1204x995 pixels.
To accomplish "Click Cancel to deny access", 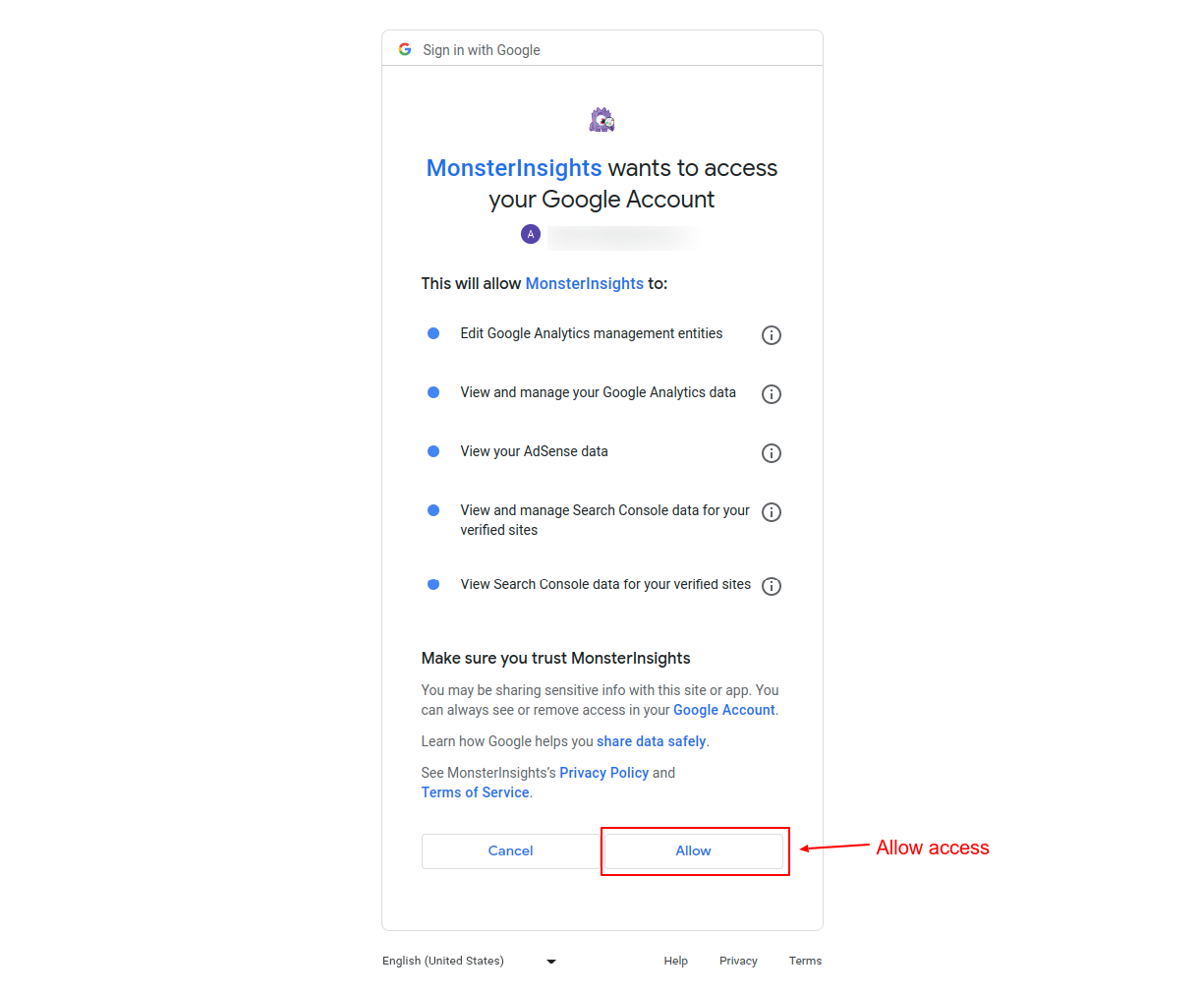I will tap(510, 850).
